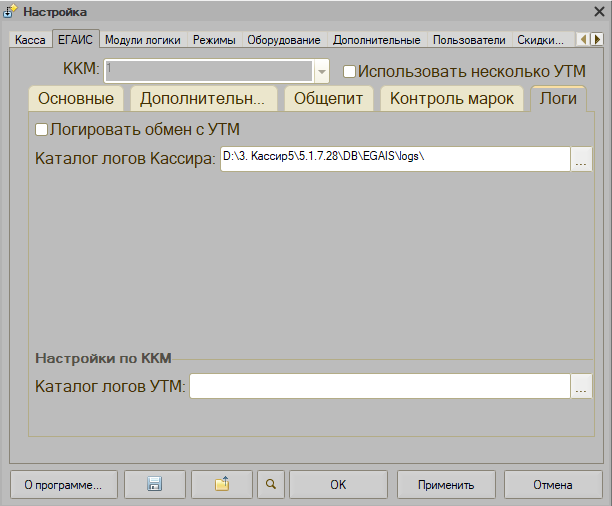This screenshot has width=612, height=506.
Task: Open the Основные sub-tab
Action: coord(76,99)
